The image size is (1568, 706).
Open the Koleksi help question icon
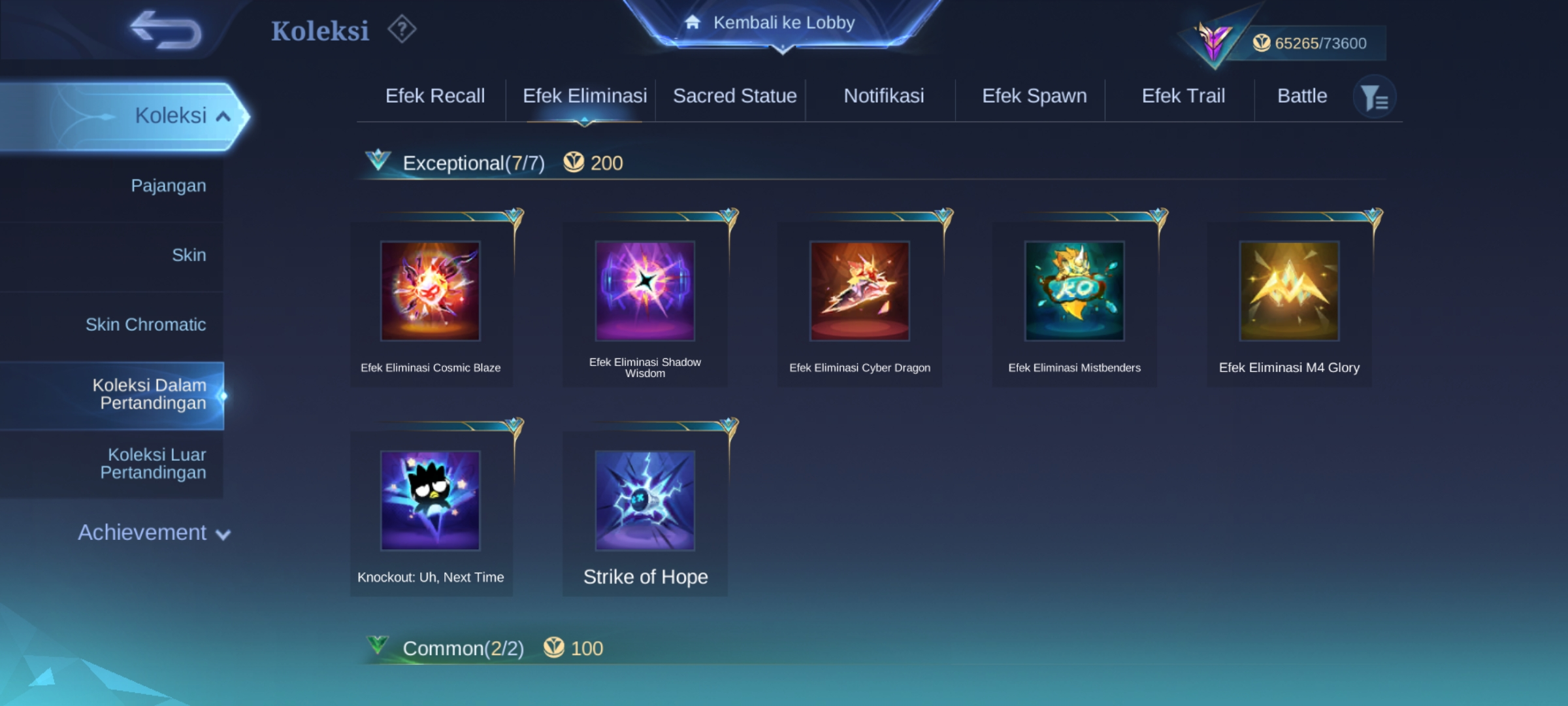402,29
